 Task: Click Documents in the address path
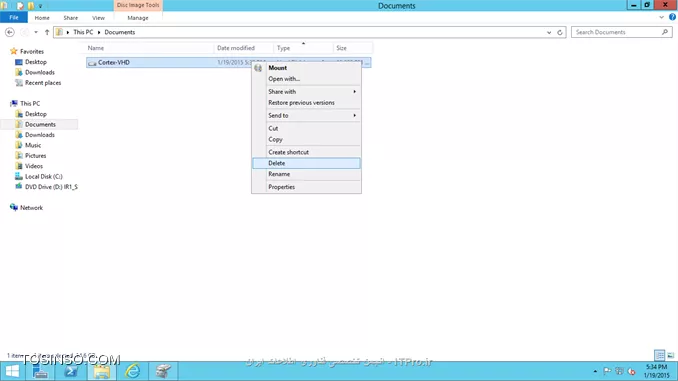point(120,32)
